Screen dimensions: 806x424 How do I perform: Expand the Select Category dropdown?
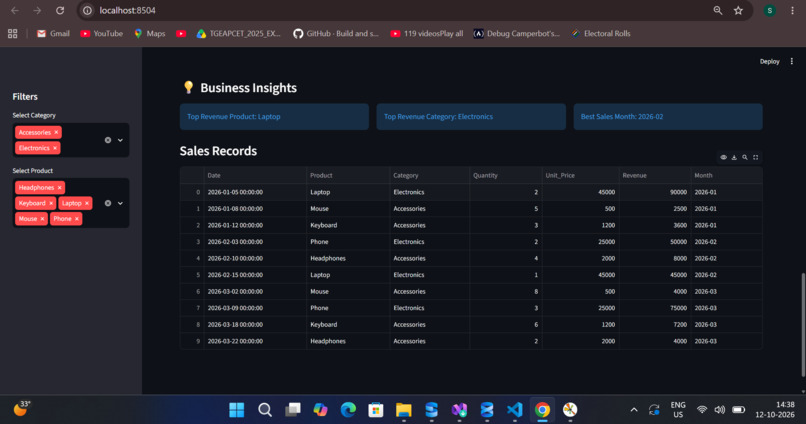(120, 140)
